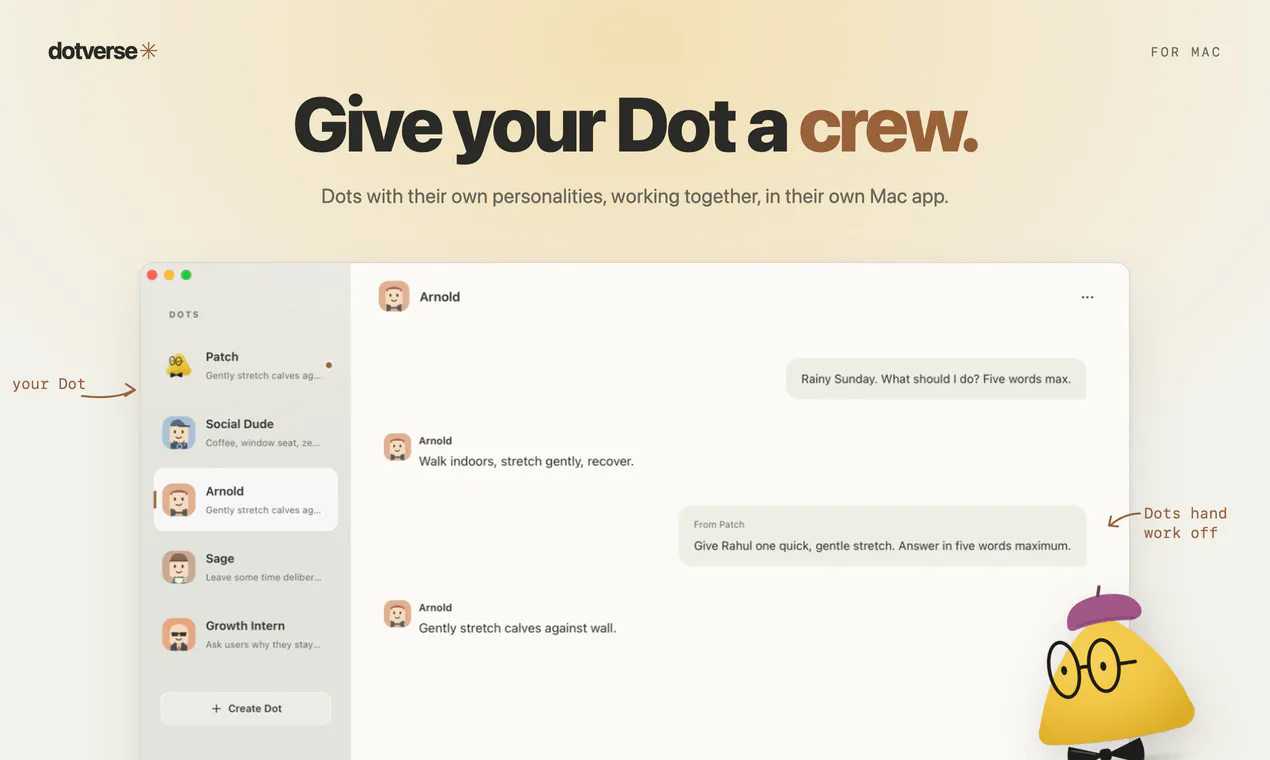
Task: Click 'Coffee, window seat, ze...' preview text
Action: pos(263,443)
